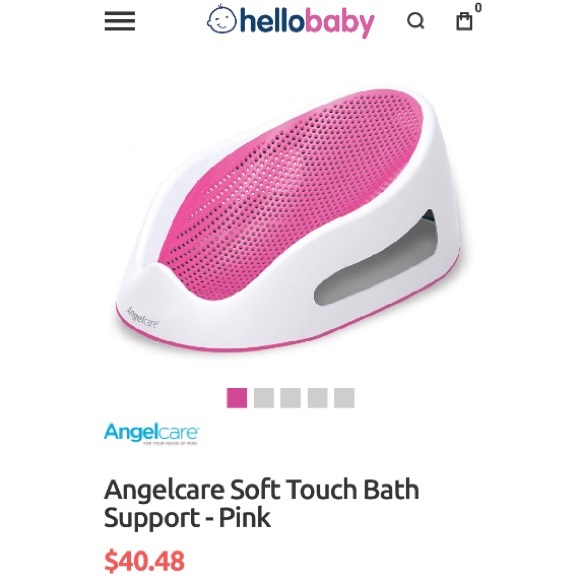Click the Angelcare imprint on product base
The height and width of the screenshot is (580, 580).
pyautogui.click(x=142, y=317)
